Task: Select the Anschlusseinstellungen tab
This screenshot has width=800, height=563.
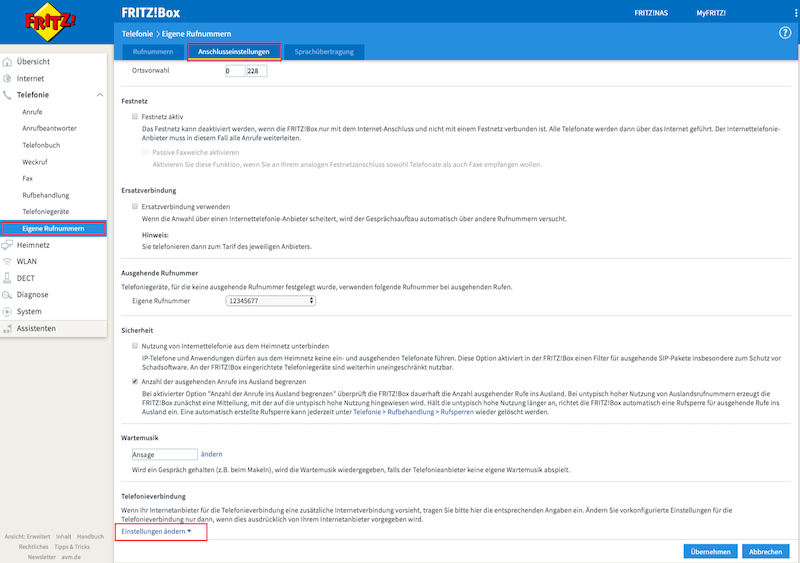Action: [x=234, y=52]
